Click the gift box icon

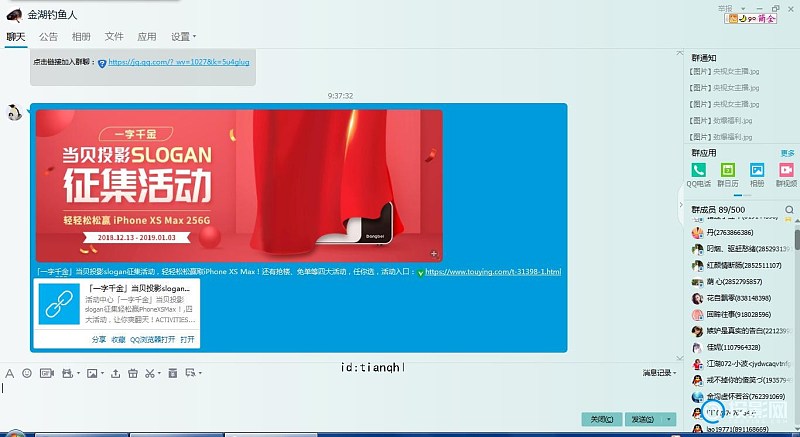point(133,374)
